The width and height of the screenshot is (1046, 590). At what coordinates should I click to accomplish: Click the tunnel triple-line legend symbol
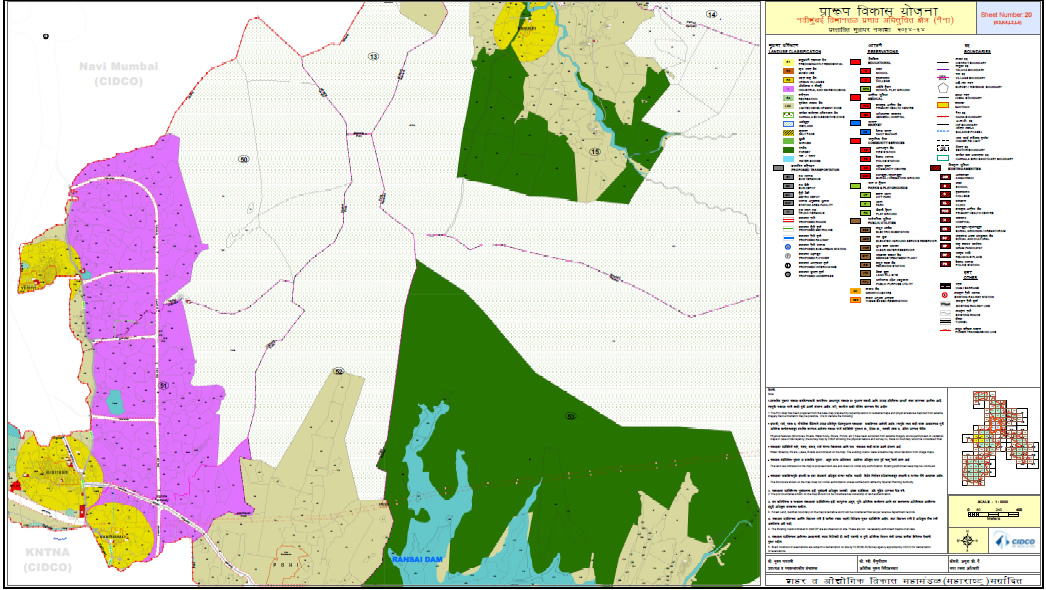click(x=945, y=321)
